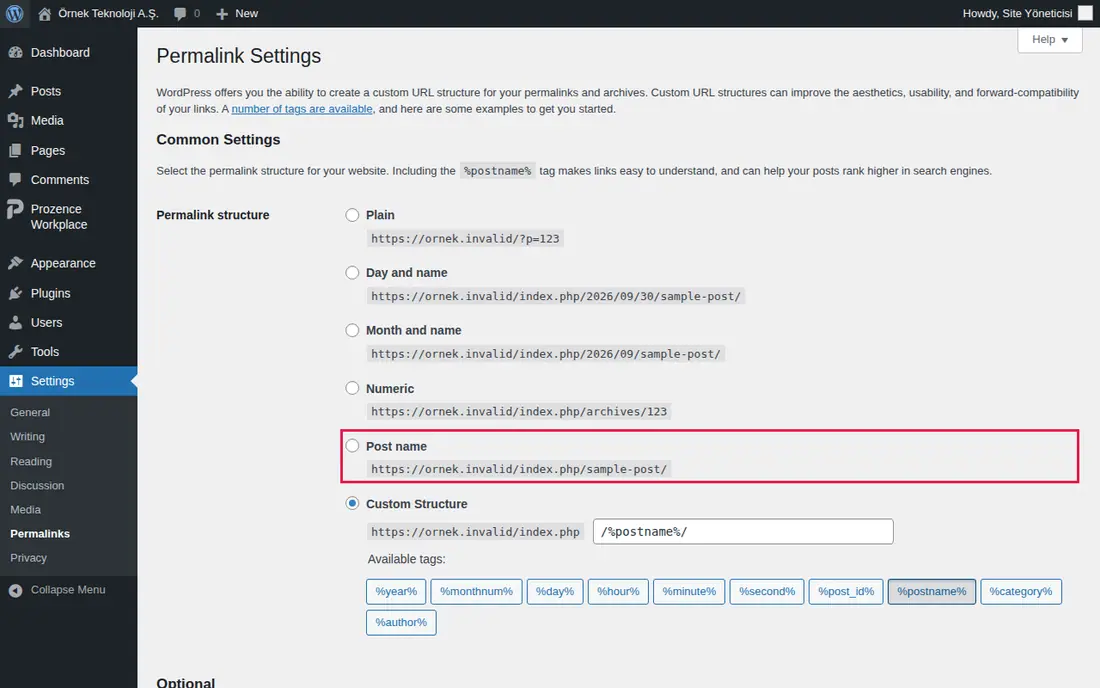Add the %hour% tag button

618,591
